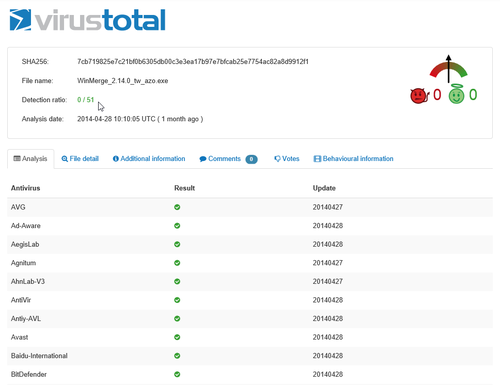Viewport: 500px width, 385px height.
Task: Click the SHA256 hash value
Action: 193,62
